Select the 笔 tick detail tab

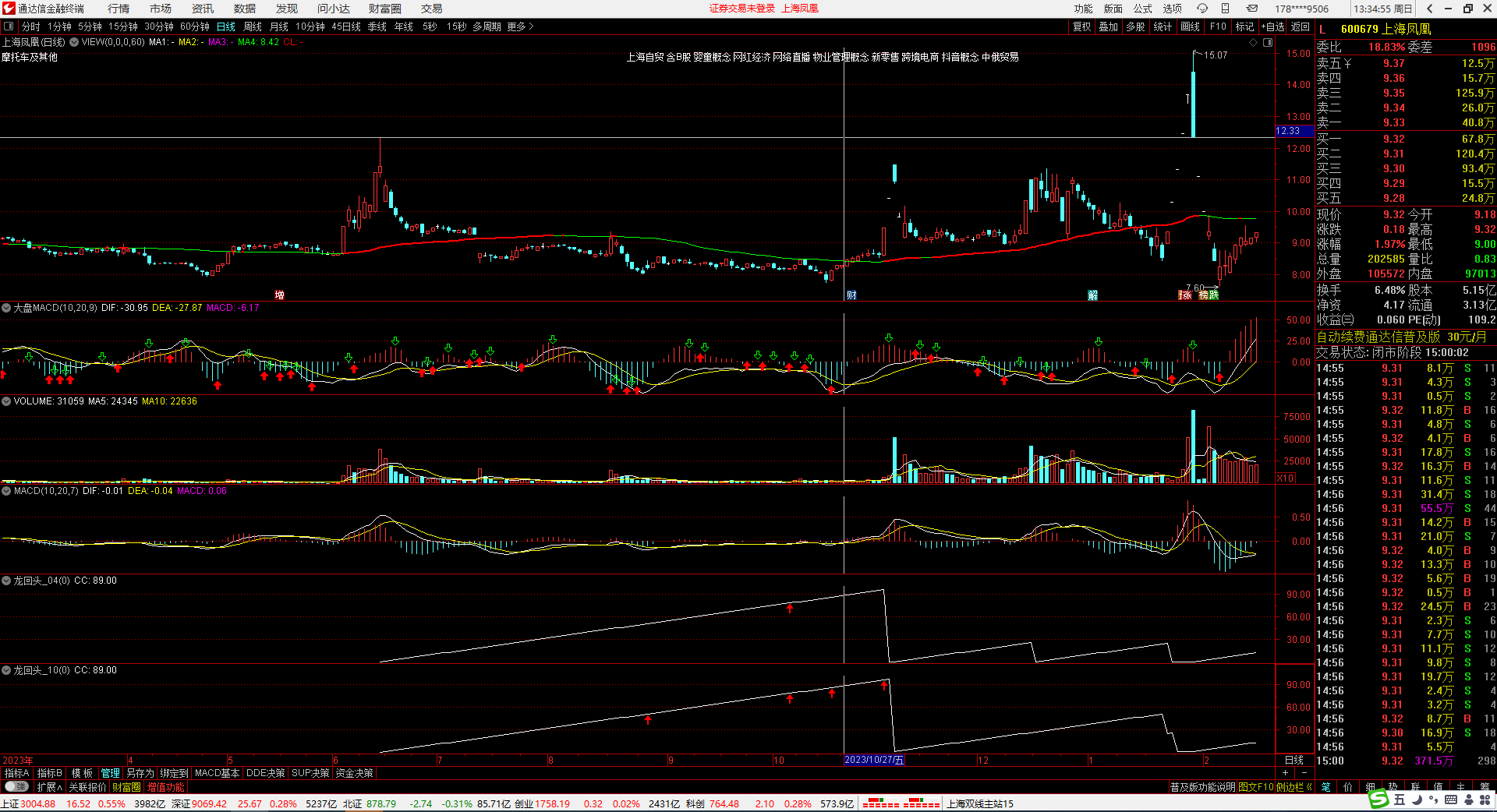pos(1325,787)
